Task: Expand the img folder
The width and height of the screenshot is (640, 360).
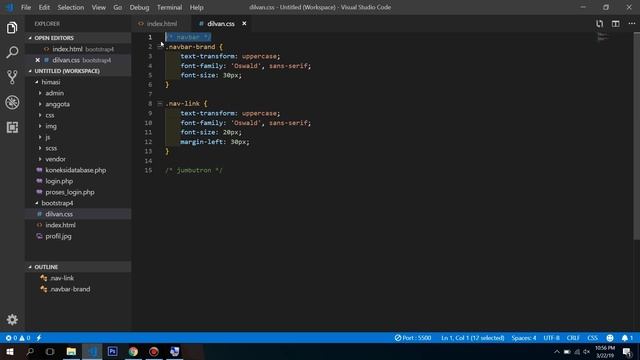Action: [40, 126]
